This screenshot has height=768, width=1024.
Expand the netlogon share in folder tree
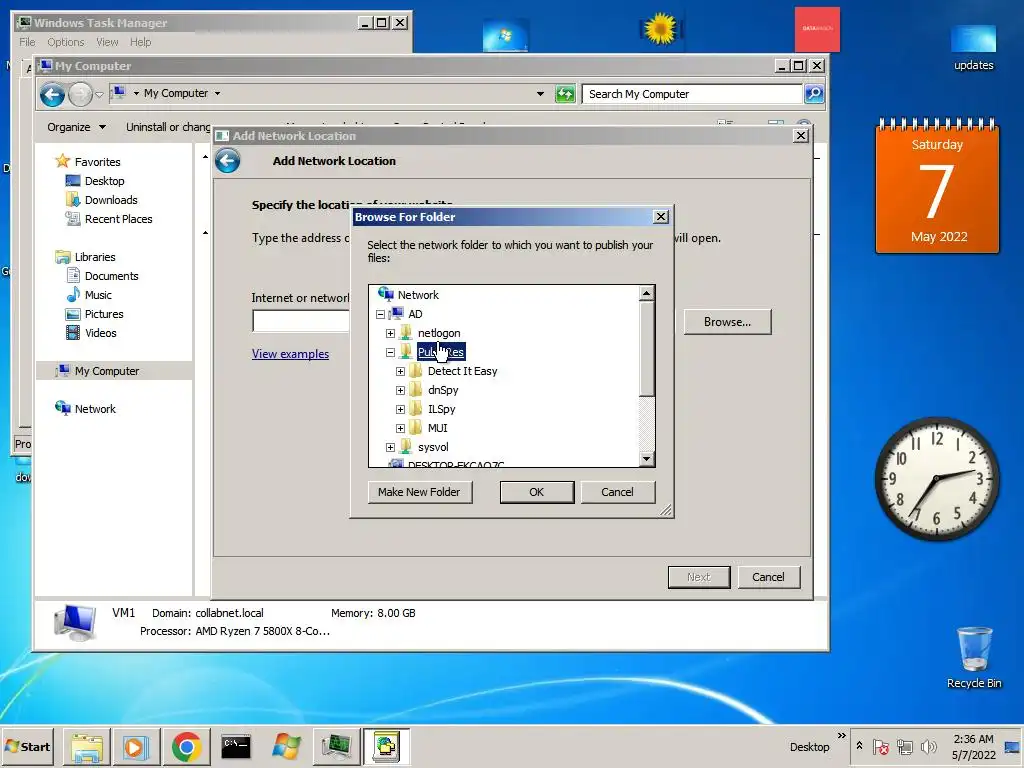click(391, 333)
